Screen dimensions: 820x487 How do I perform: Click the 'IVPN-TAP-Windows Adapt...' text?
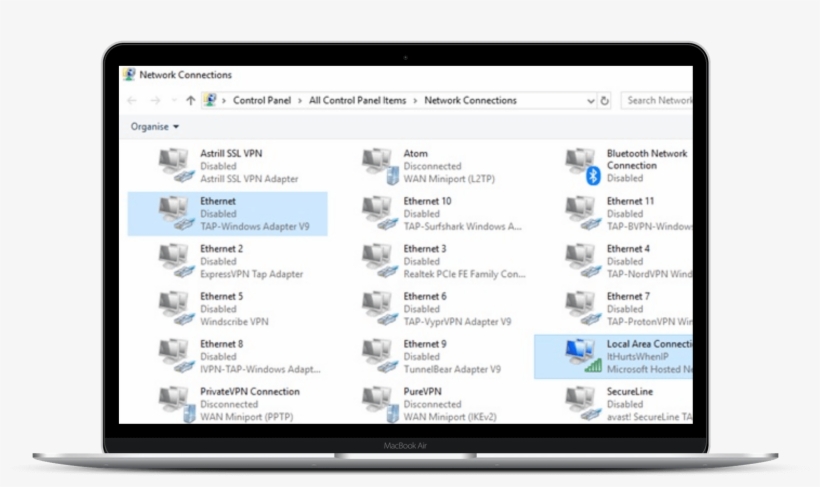[260, 369]
